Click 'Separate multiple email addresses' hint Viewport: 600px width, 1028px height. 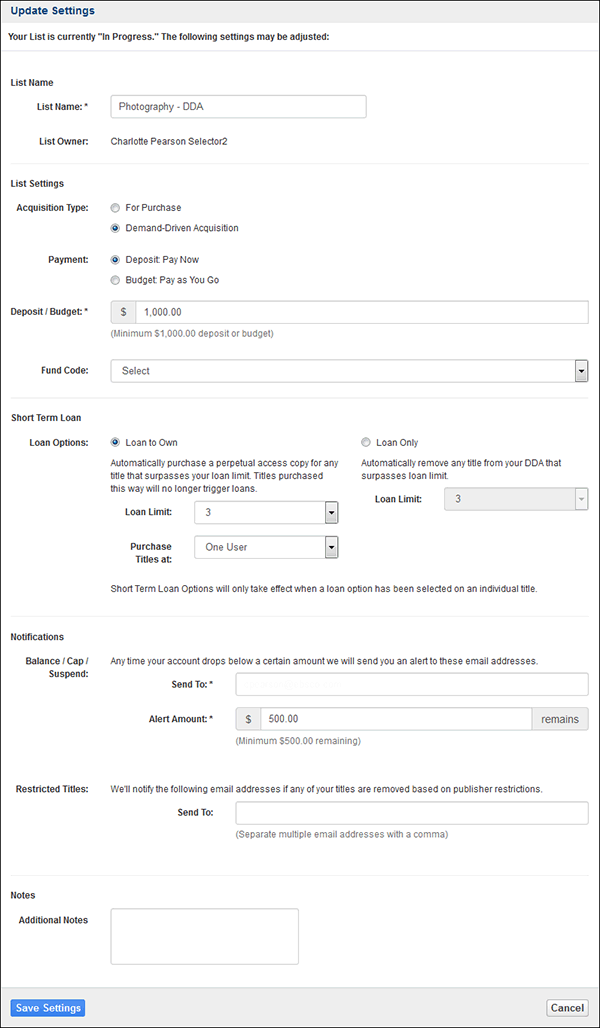pyautogui.click(x=342, y=835)
